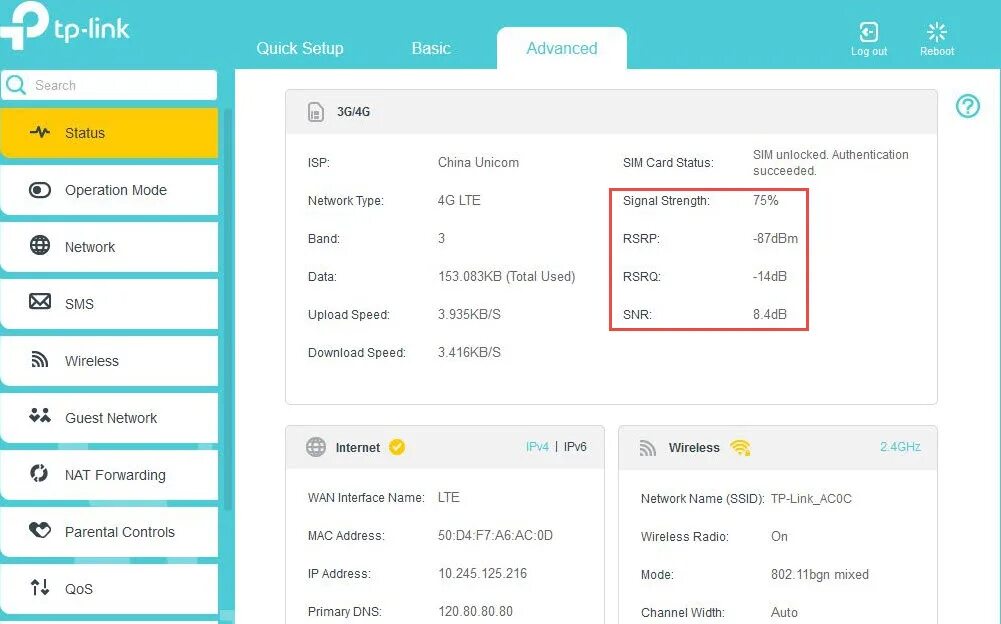
Task: Click the gray wireless icon in the Wireless panel
Action: coord(648,448)
